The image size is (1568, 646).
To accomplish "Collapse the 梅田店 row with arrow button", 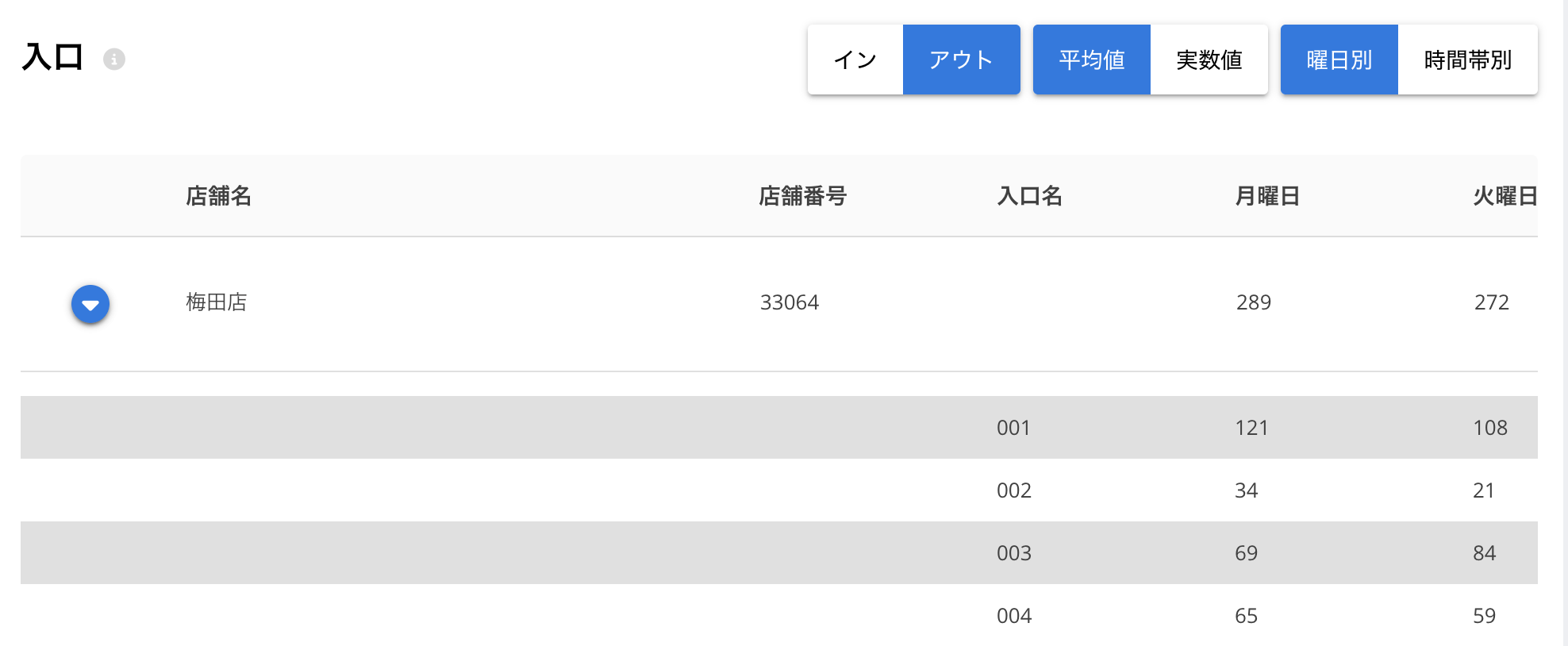I will (x=90, y=304).
